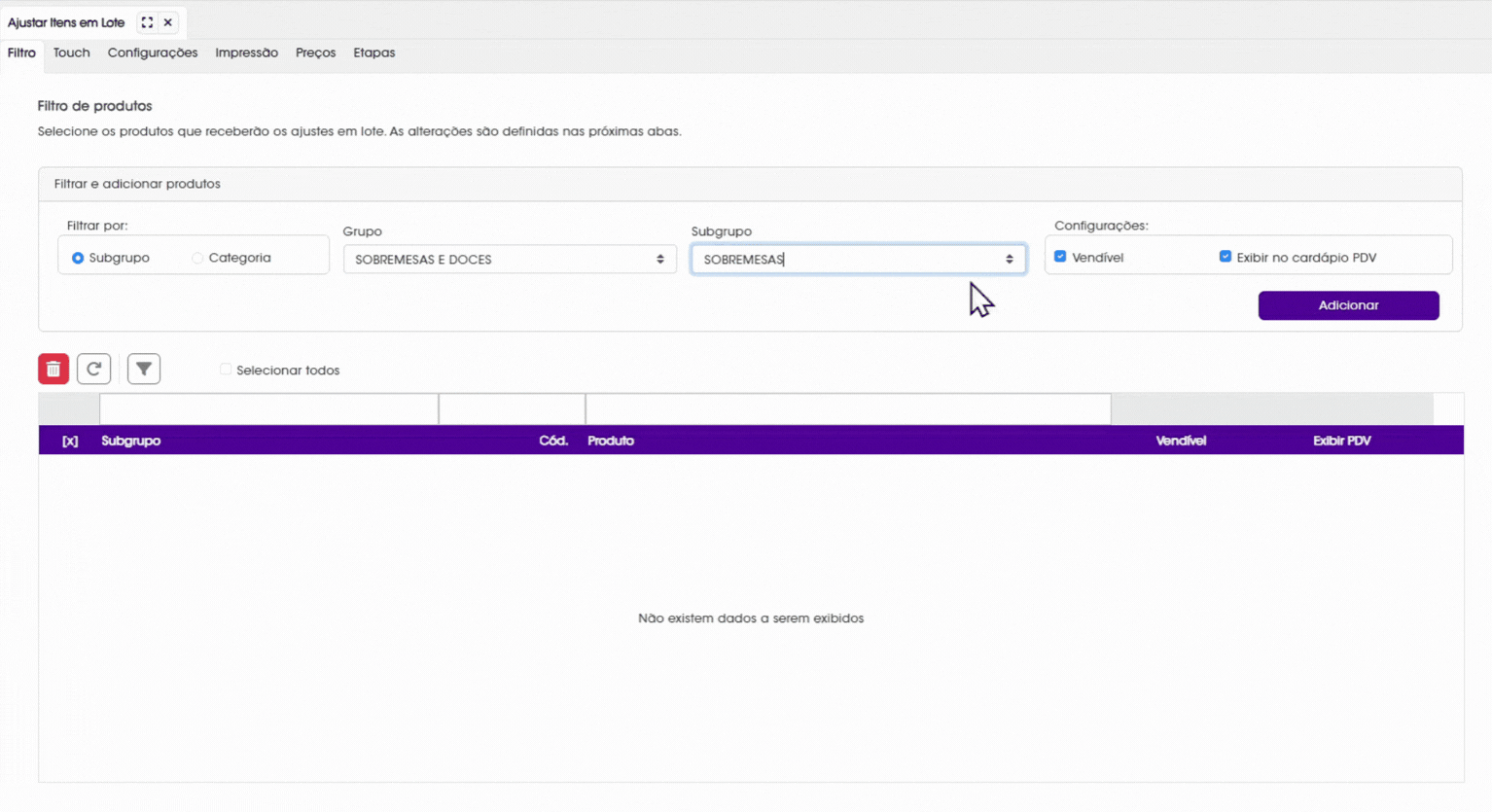The height and width of the screenshot is (812, 1492).
Task: Toggle Exibir no cardápio PDV checkbox
Action: pos(1226,257)
